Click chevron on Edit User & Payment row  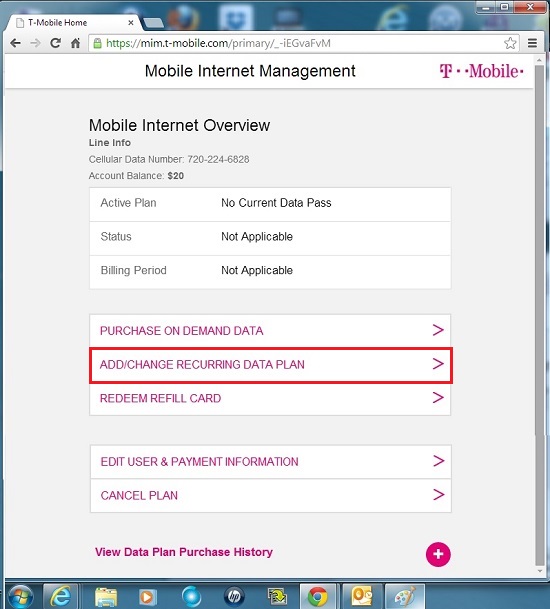pos(439,461)
